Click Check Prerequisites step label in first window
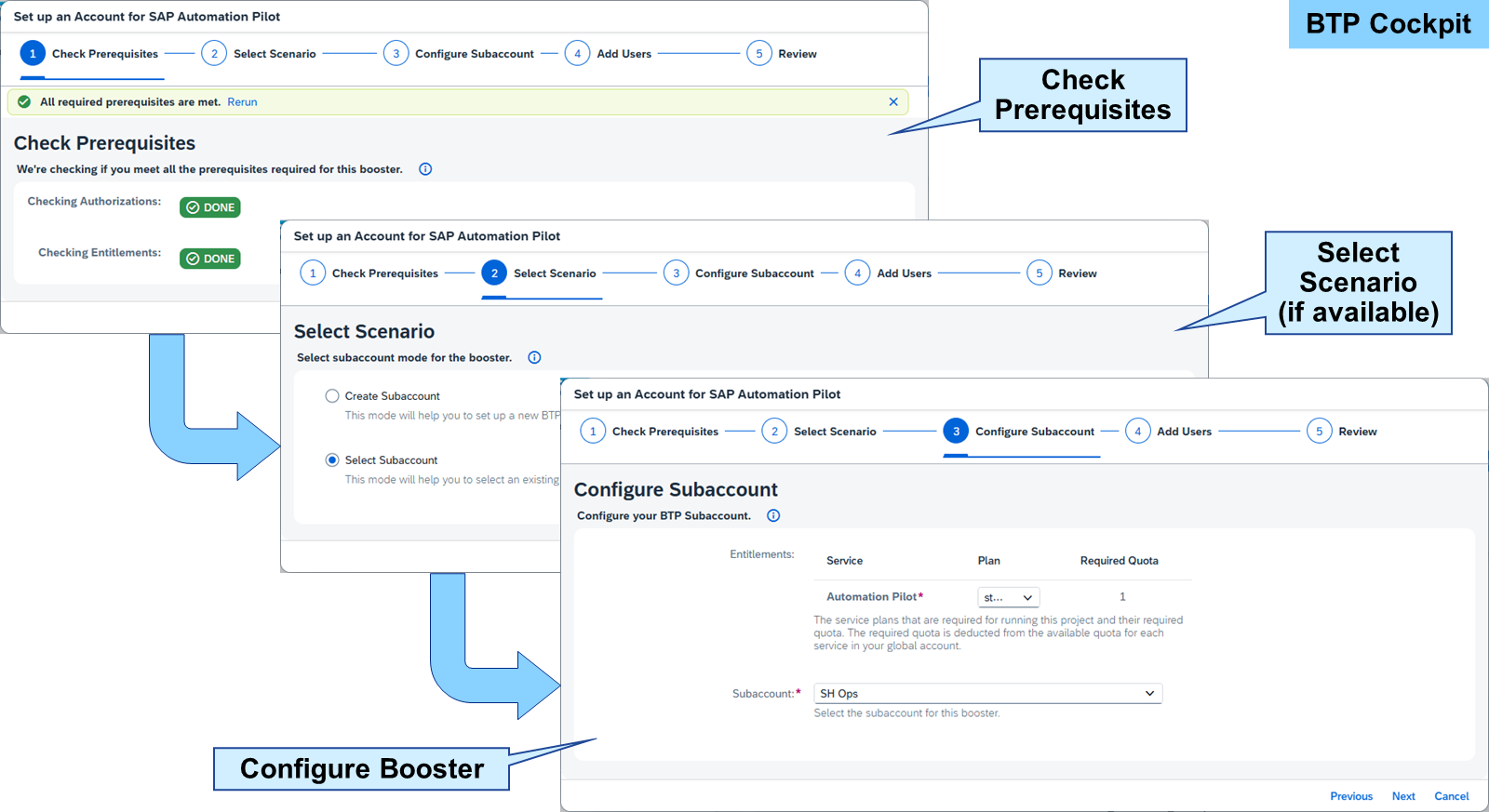This screenshot has height=812, width=1489. (x=105, y=54)
